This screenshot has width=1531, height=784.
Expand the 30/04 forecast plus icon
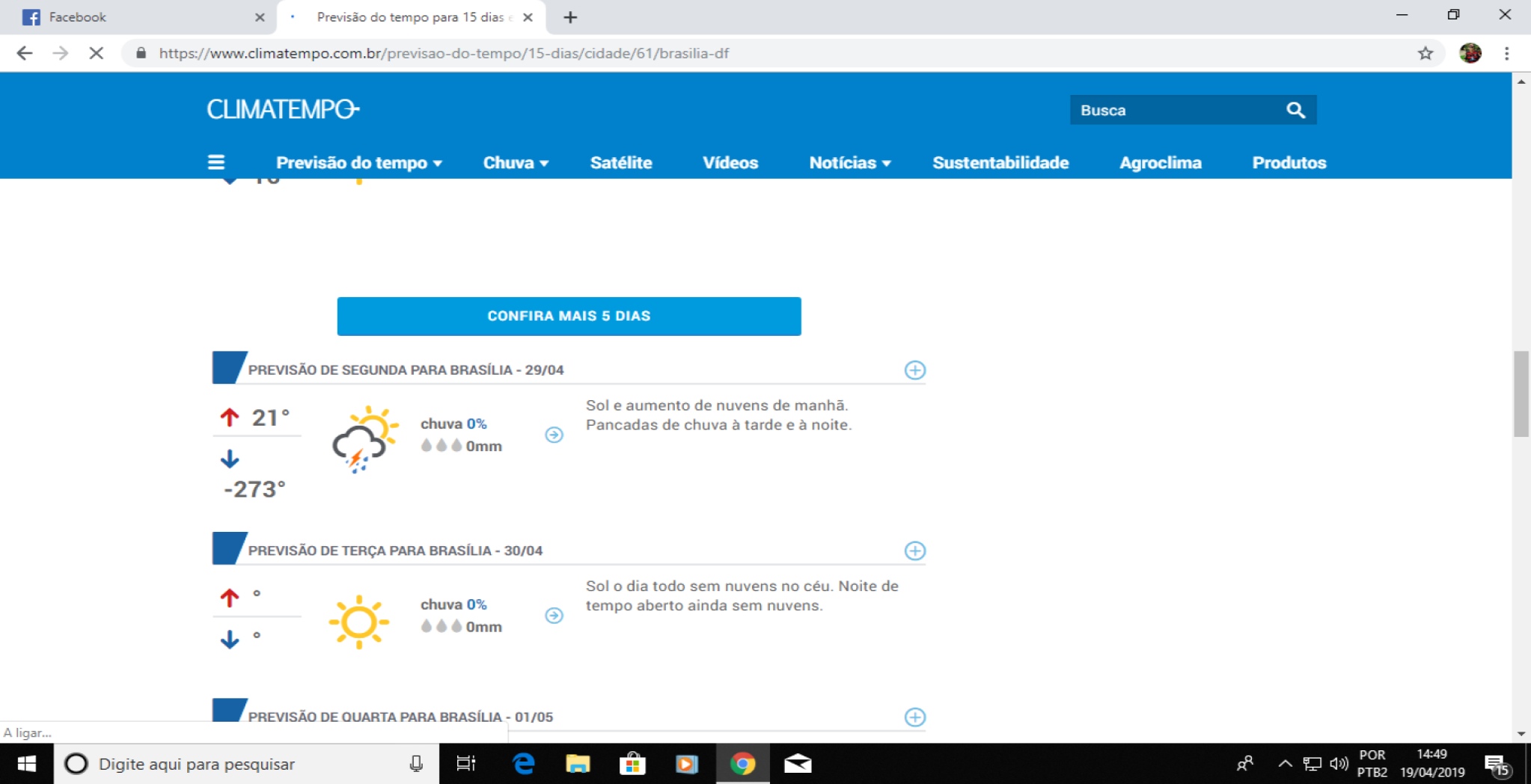tap(914, 551)
